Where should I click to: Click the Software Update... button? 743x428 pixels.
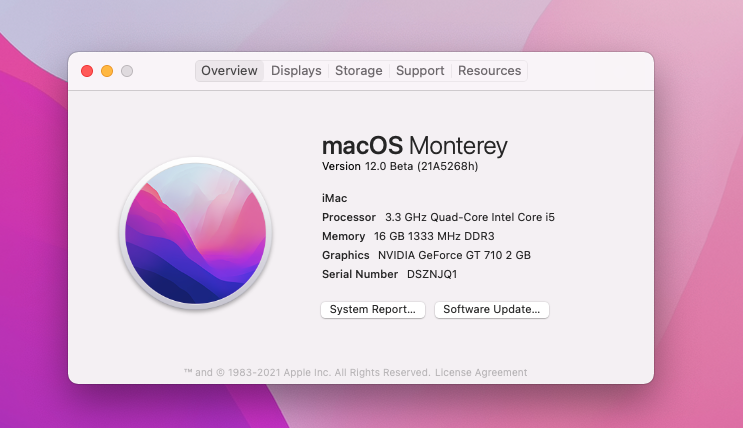tap(492, 310)
